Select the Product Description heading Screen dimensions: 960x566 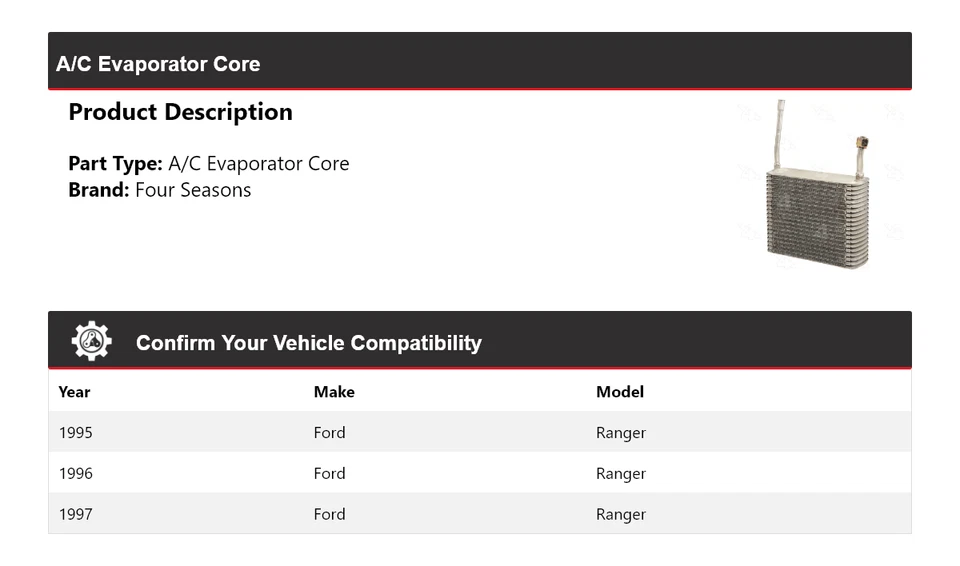coord(180,112)
